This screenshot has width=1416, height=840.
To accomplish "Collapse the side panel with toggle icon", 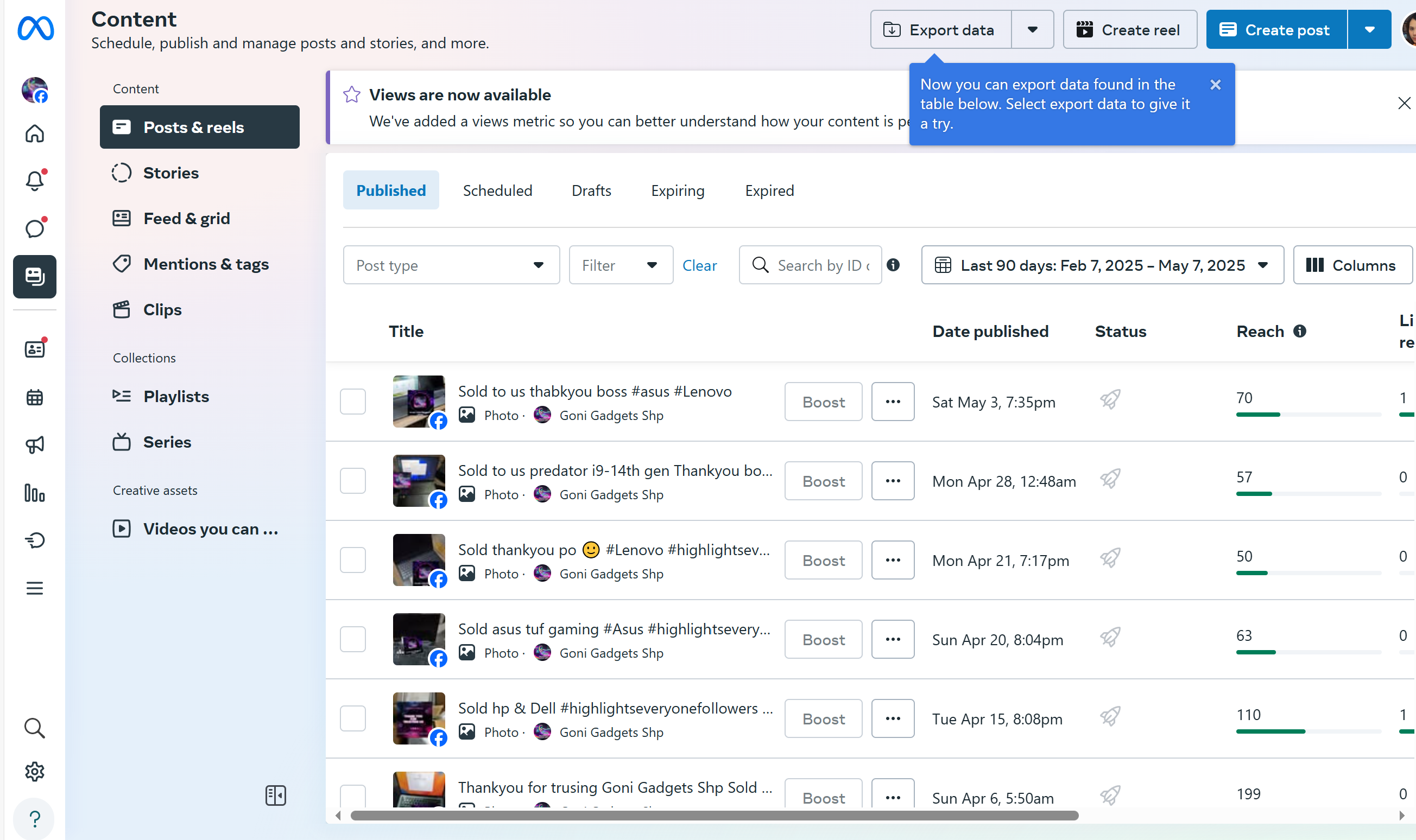I will [x=276, y=796].
